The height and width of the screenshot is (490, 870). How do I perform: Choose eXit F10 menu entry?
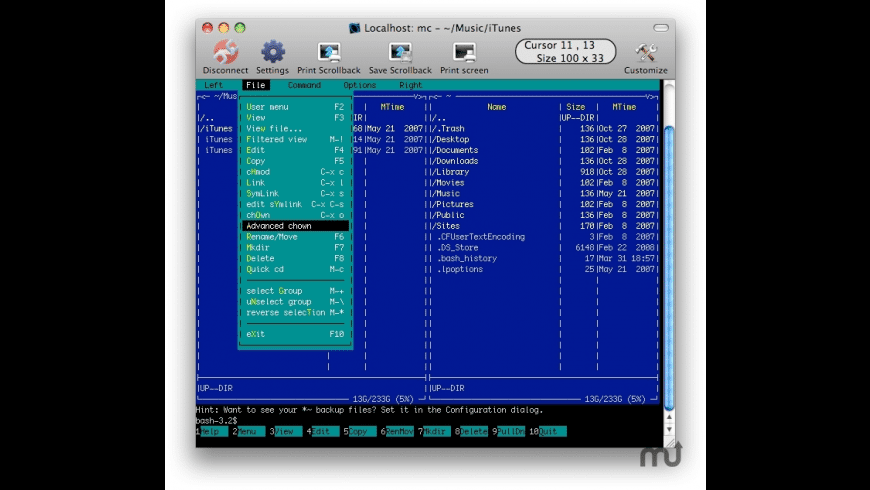[295, 334]
